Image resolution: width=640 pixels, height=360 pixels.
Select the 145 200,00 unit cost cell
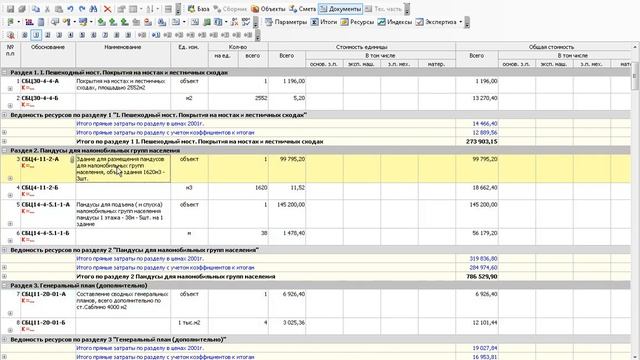point(287,214)
